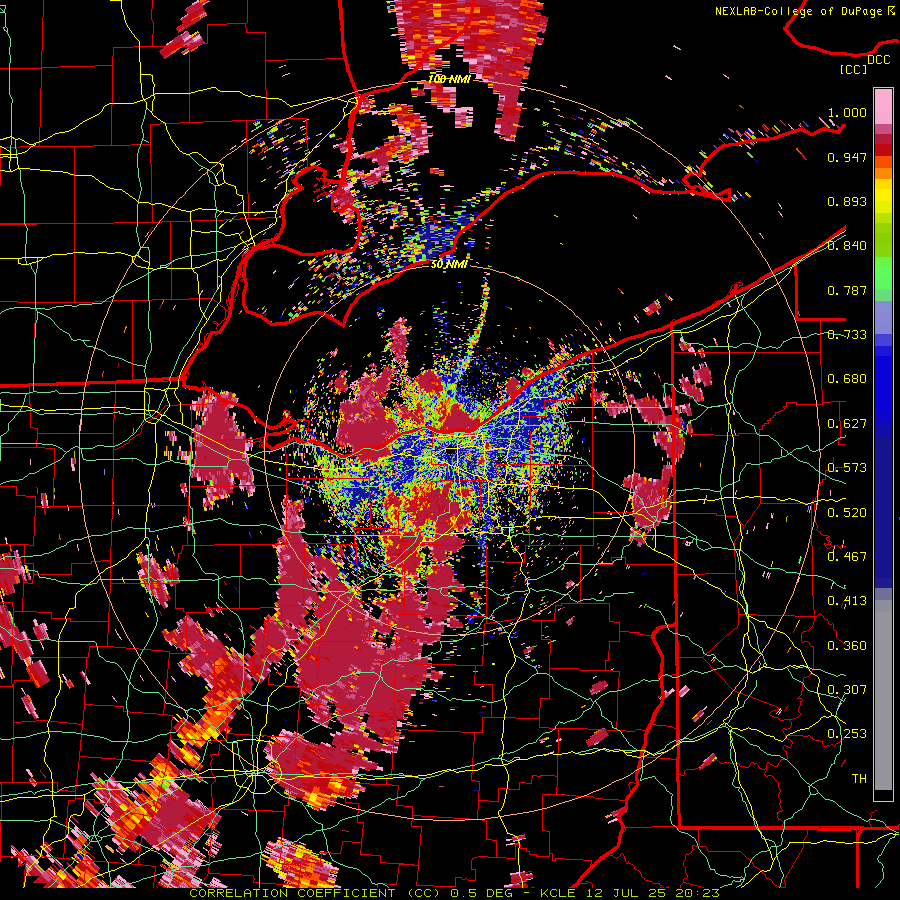Pick the yellow segment of color scale
The height and width of the screenshot is (900, 900).
(x=883, y=196)
